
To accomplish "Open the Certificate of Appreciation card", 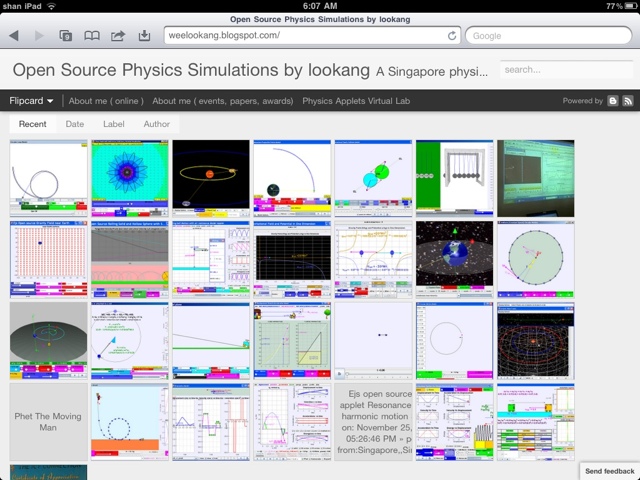I will coord(49,472).
